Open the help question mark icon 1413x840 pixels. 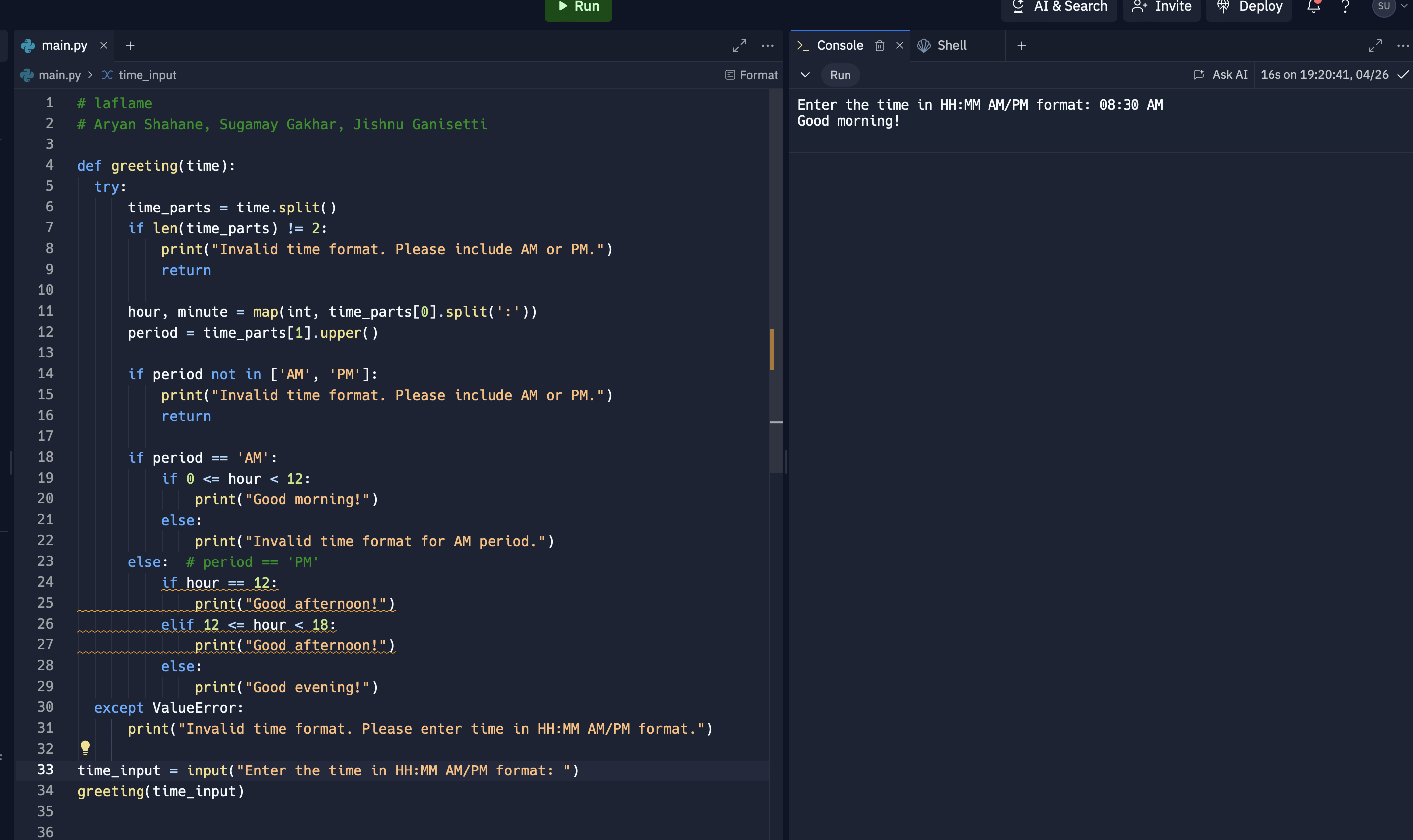pyautogui.click(x=1345, y=7)
